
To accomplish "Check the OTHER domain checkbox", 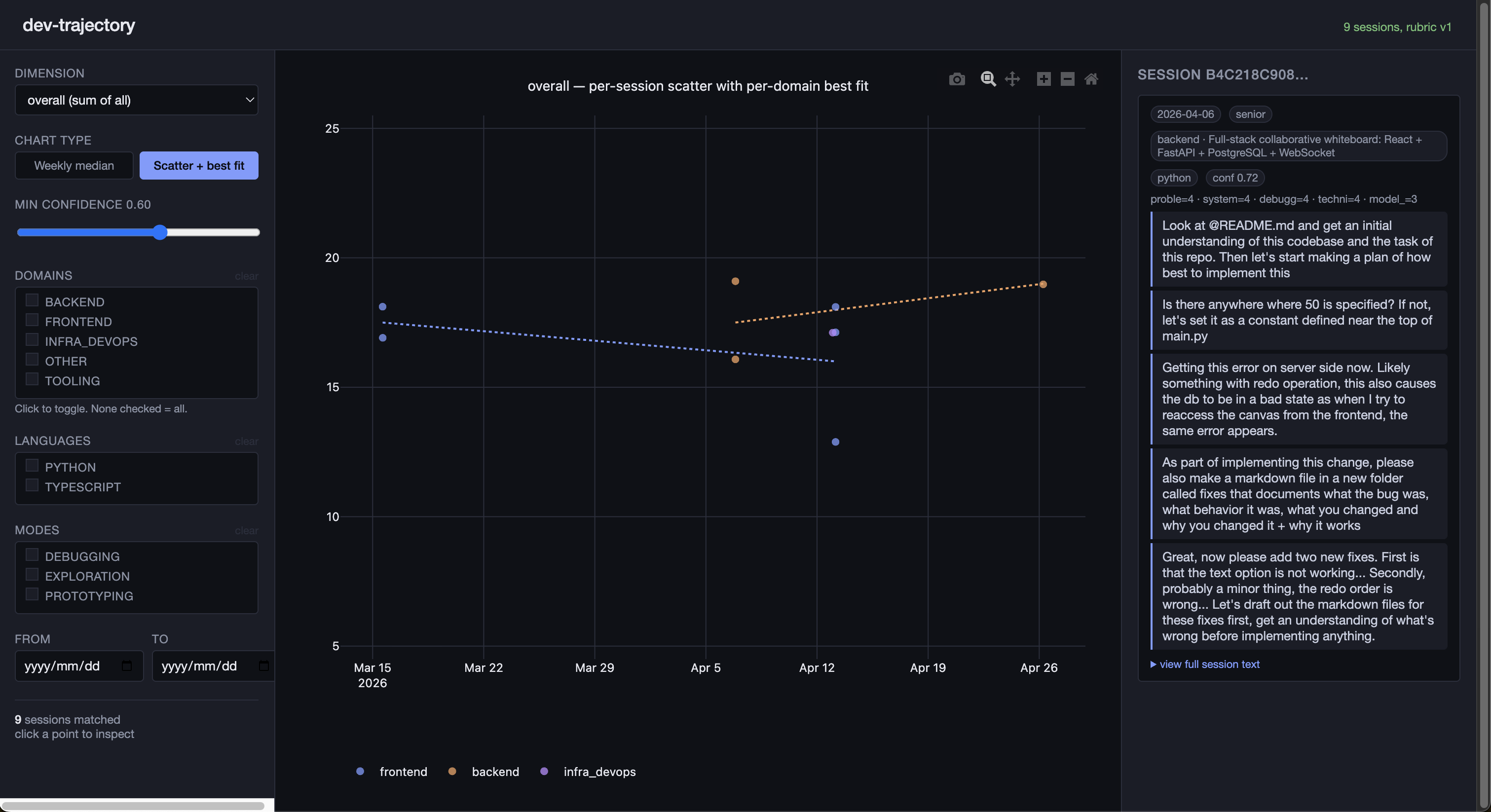I will 32,359.
